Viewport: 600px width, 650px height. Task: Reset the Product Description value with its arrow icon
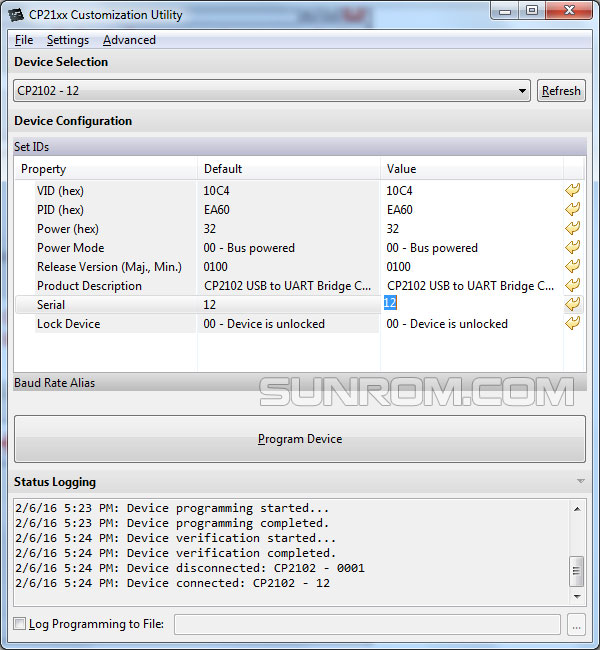[x=573, y=286]
